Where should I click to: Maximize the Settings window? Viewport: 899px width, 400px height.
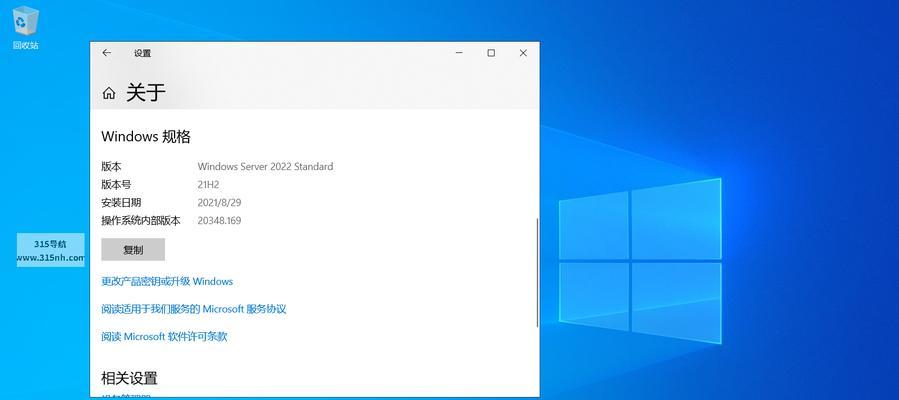(x=491, y=53)
